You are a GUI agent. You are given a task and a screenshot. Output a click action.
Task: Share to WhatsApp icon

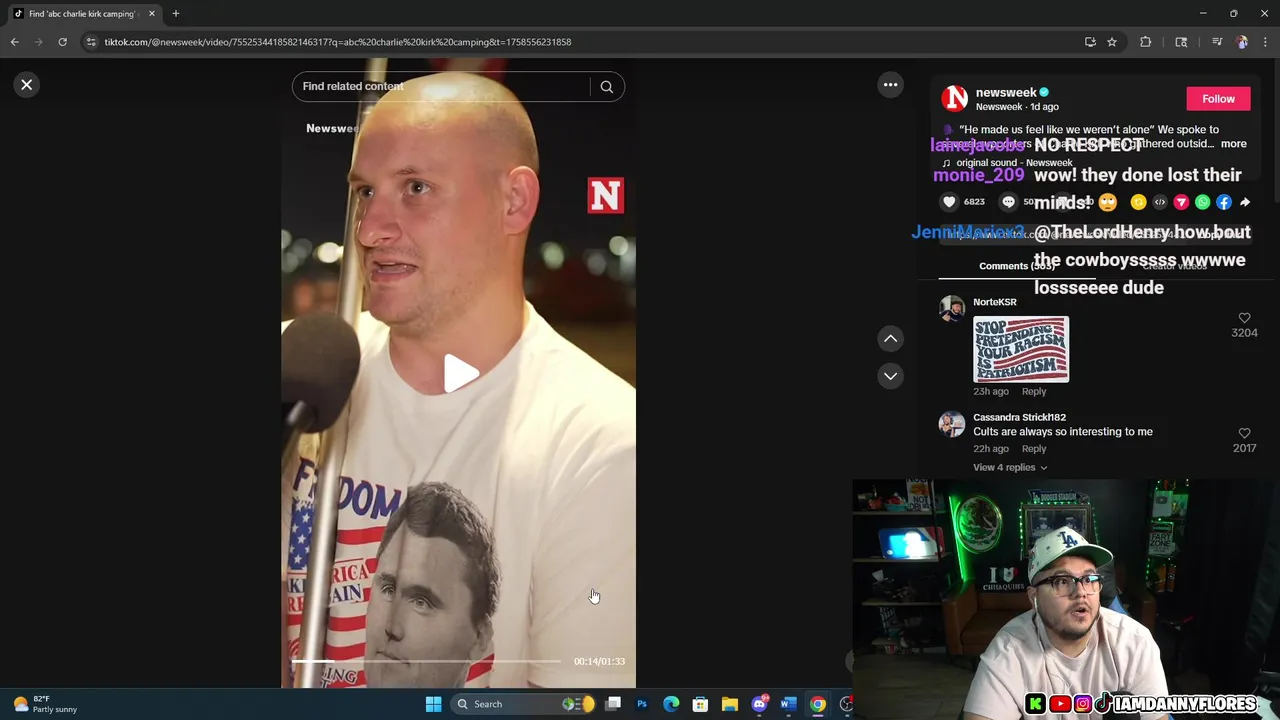[x=1202, y=202]
